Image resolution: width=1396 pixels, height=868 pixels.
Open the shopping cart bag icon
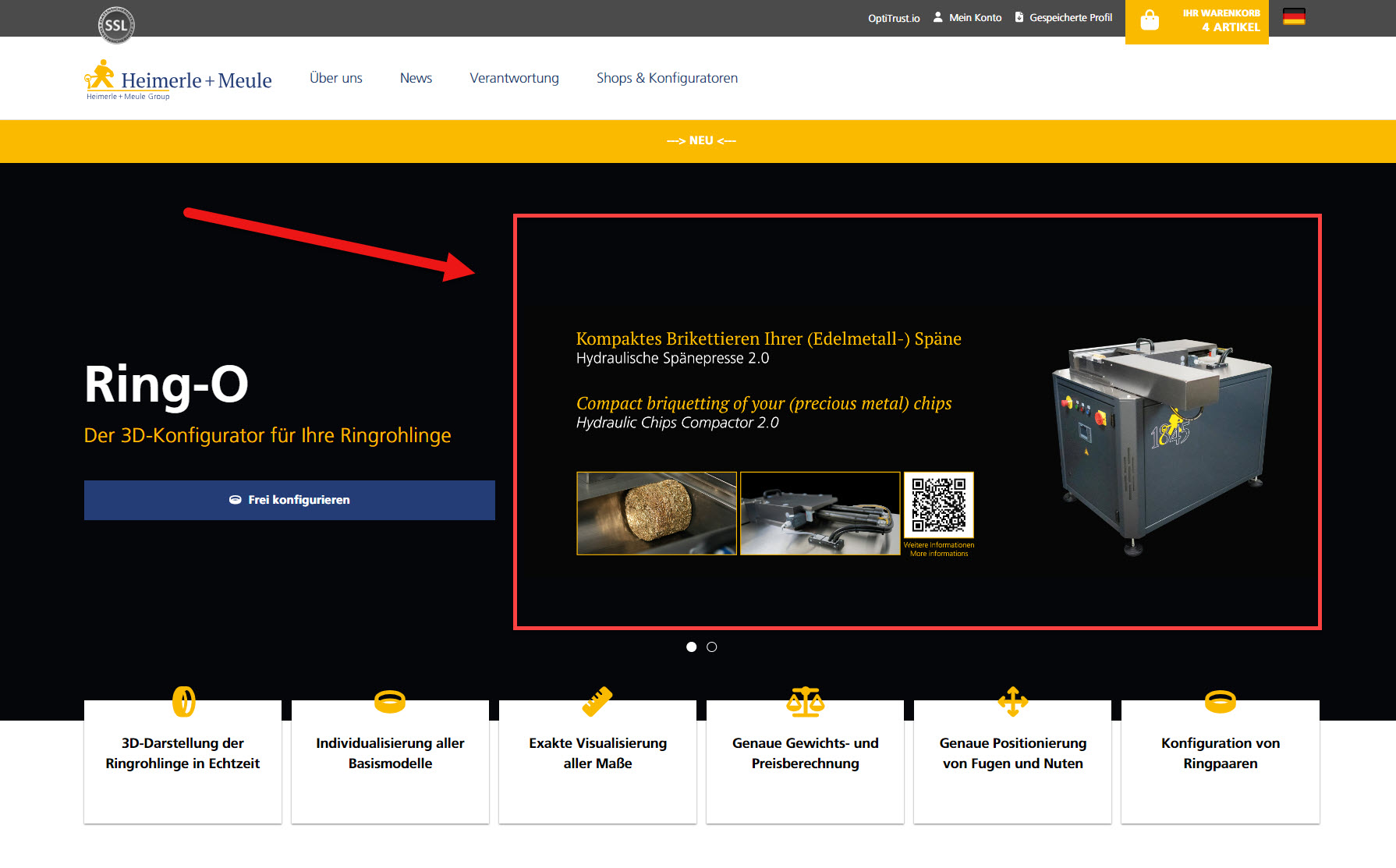pyautogui.click(x=1150, y=20)
